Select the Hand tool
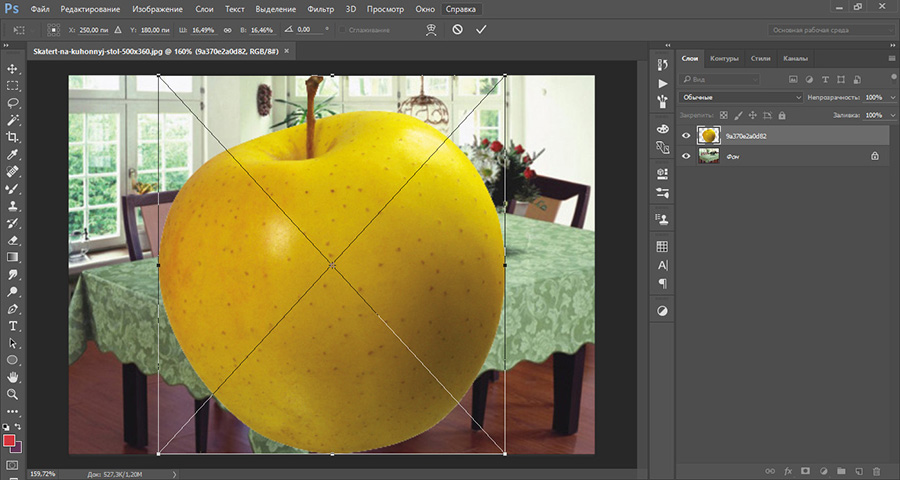The image size is (900, 480). point(13,377)
